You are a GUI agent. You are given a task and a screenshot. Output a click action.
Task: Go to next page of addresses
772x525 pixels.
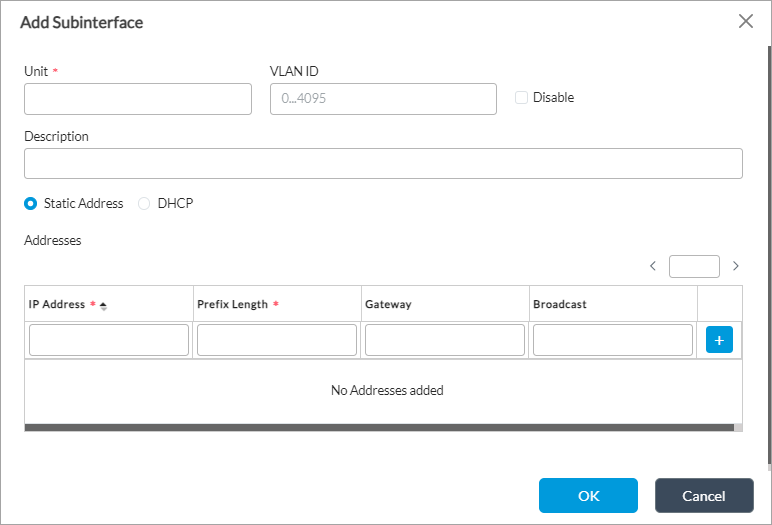[736, 266]
